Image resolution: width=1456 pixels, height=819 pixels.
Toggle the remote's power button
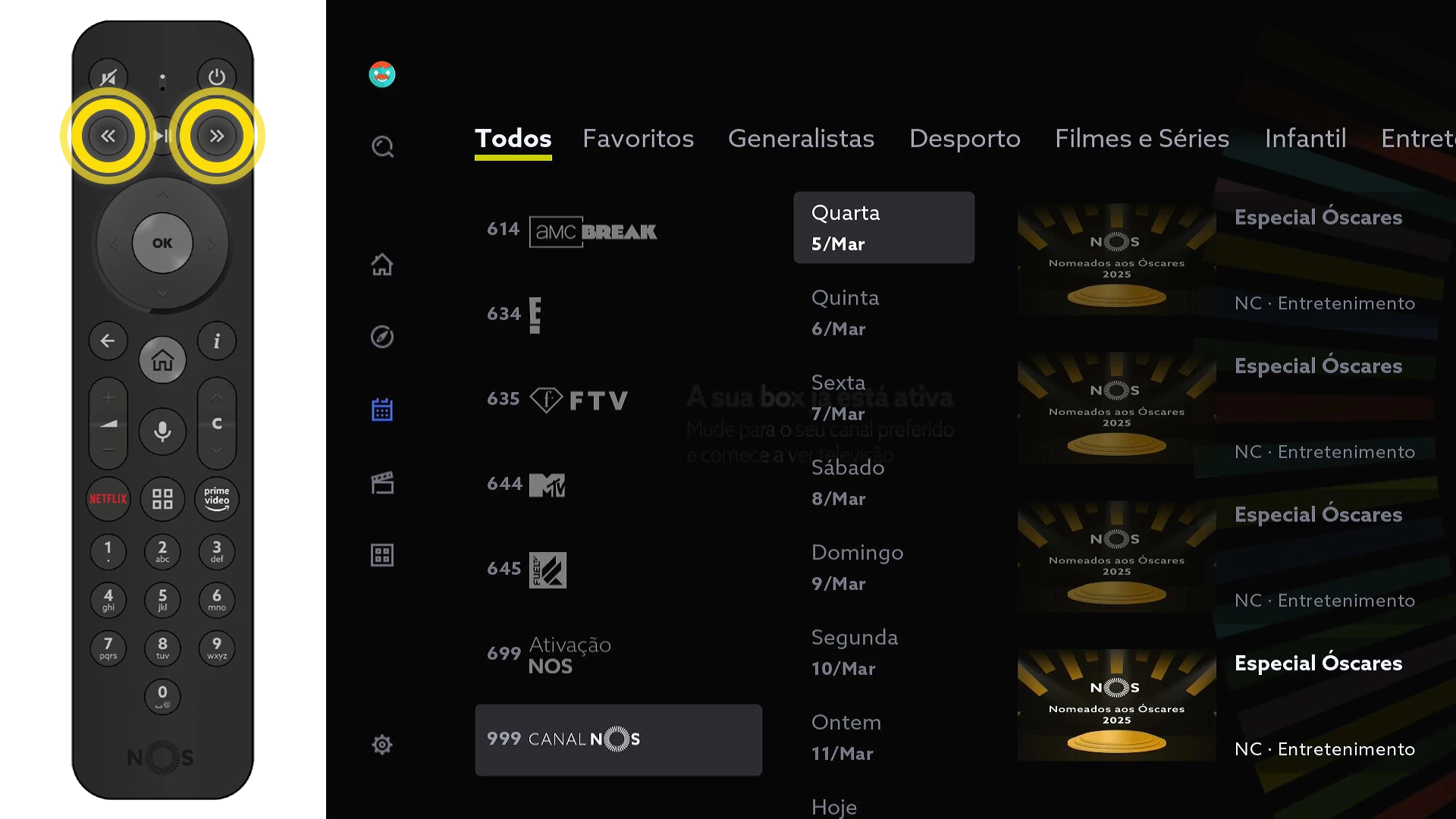[217, 77]
